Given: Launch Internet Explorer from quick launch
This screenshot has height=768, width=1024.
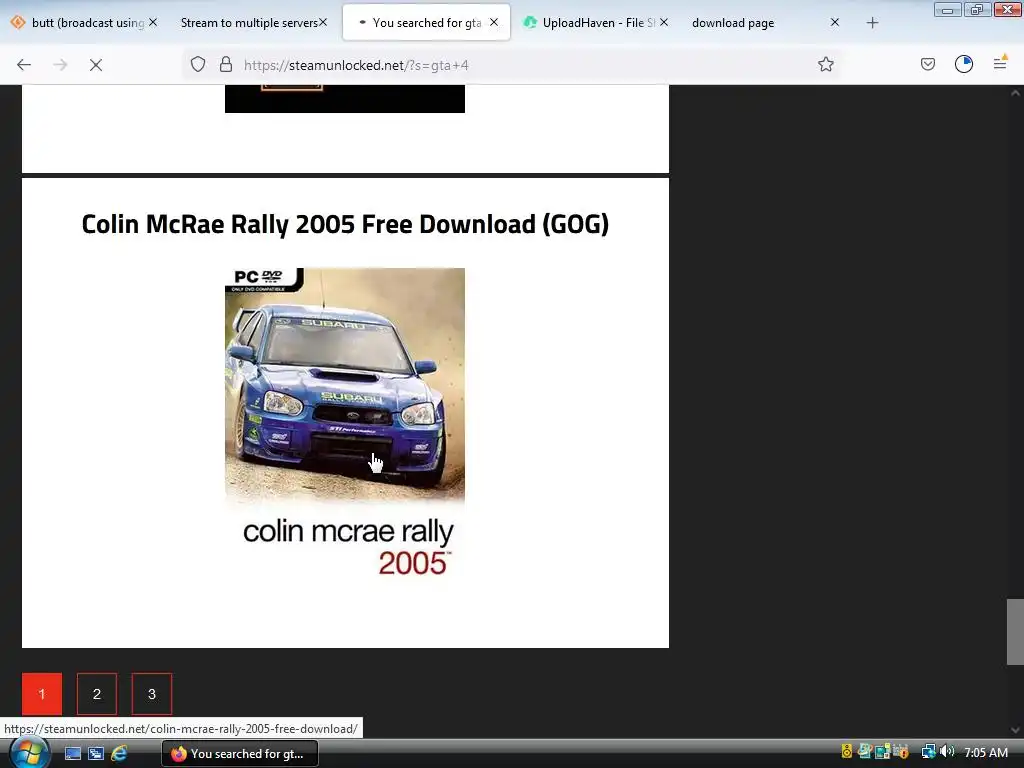Looking at the screenshot, I should point(119,754).
